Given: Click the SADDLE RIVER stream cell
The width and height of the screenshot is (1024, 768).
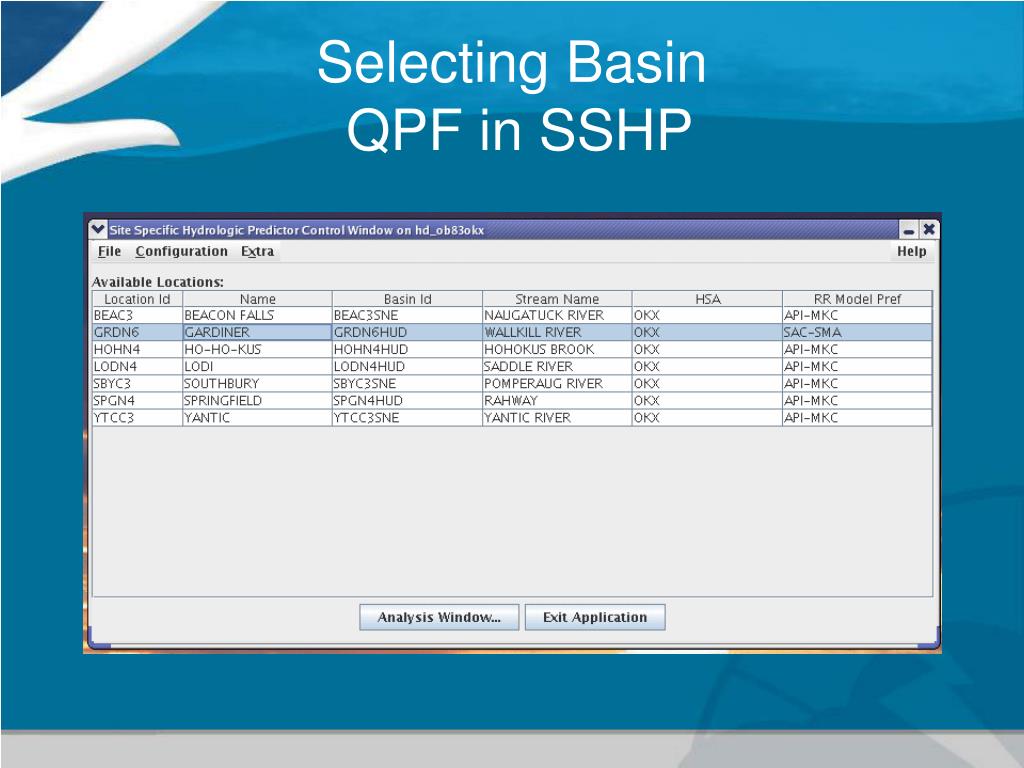Looking at the screenshot, I should tap(557, 366).
